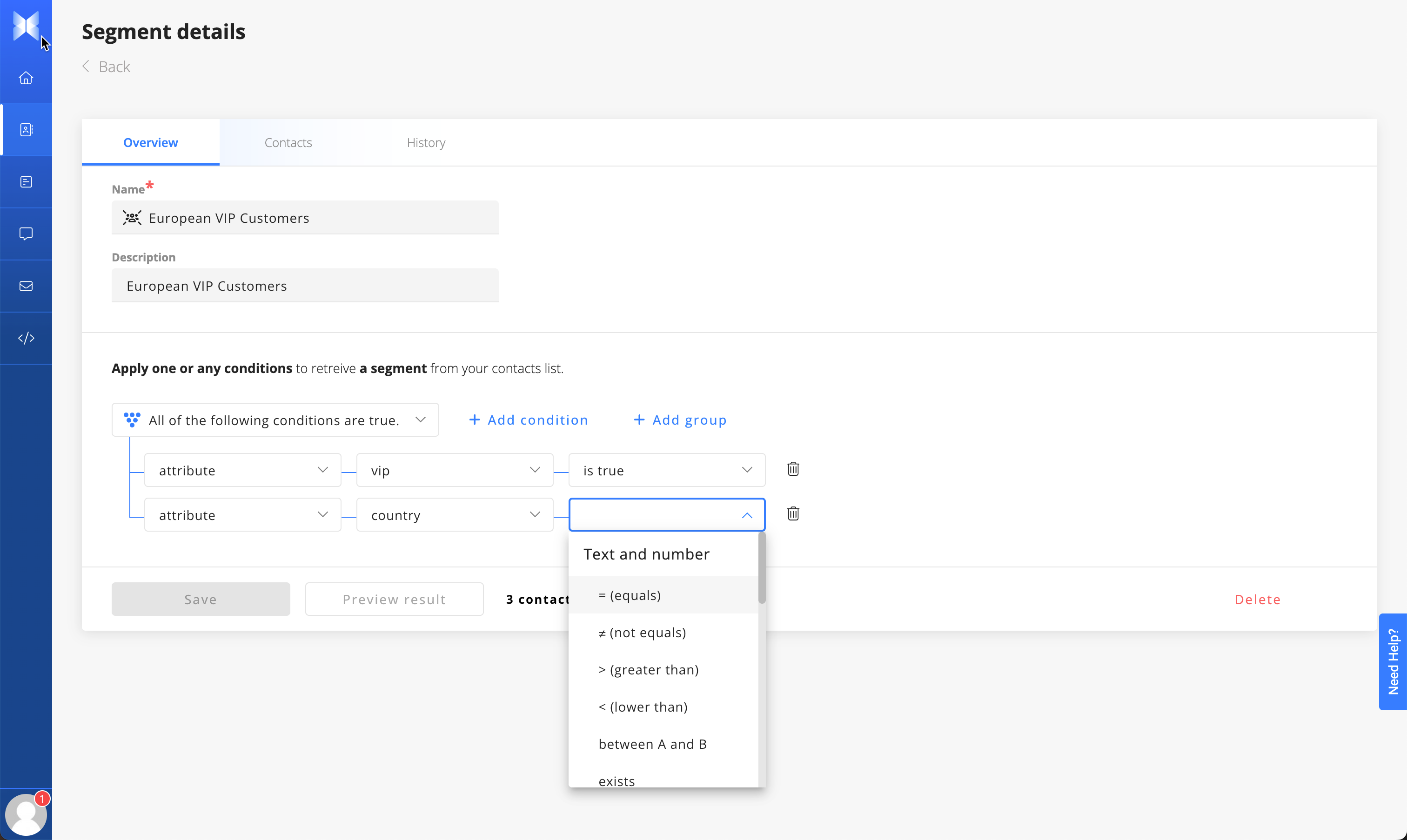Image resolution: width=1407 pixels, height=840 pixels.
Task: Delete the country condition row
Action: [793, 513]
